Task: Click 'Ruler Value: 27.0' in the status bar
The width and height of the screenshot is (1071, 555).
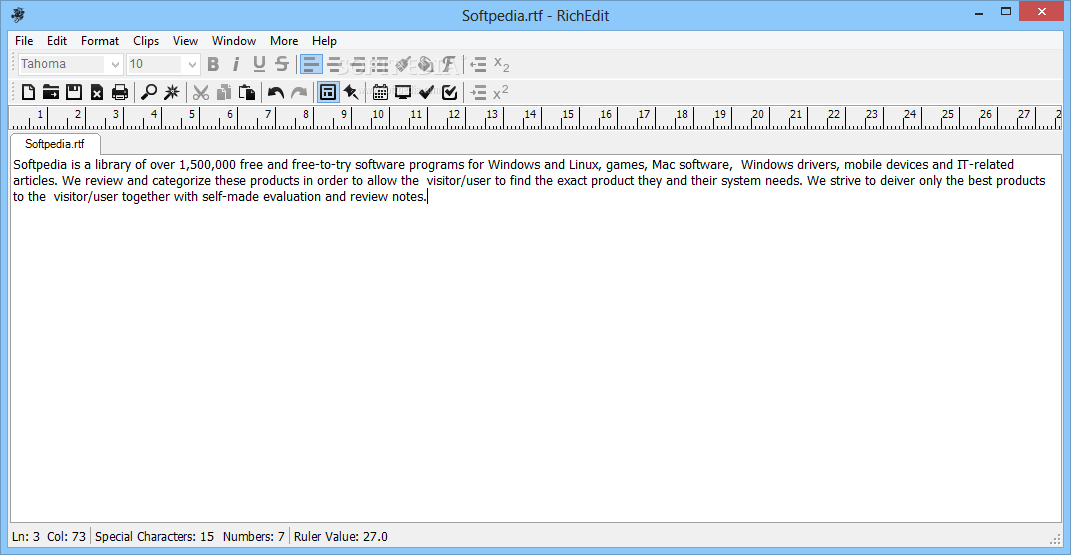Action: tap(341, 537)
